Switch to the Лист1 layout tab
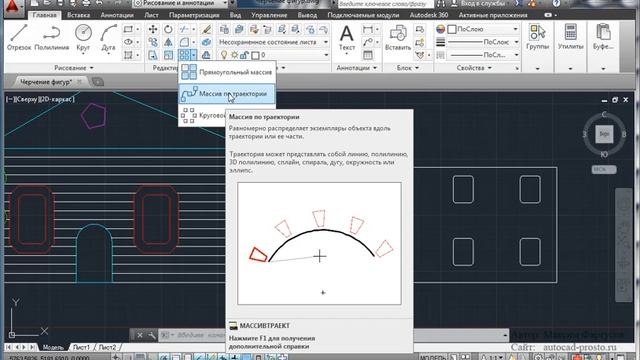This screenshot has width=640, height=360. pos(81,347)
